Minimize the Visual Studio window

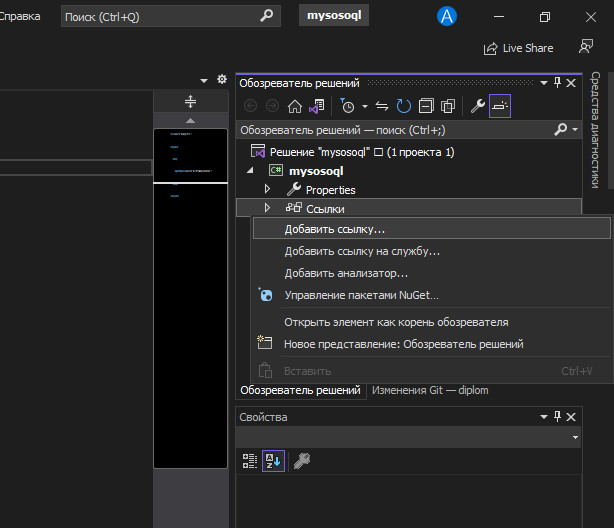pos(499,16)
